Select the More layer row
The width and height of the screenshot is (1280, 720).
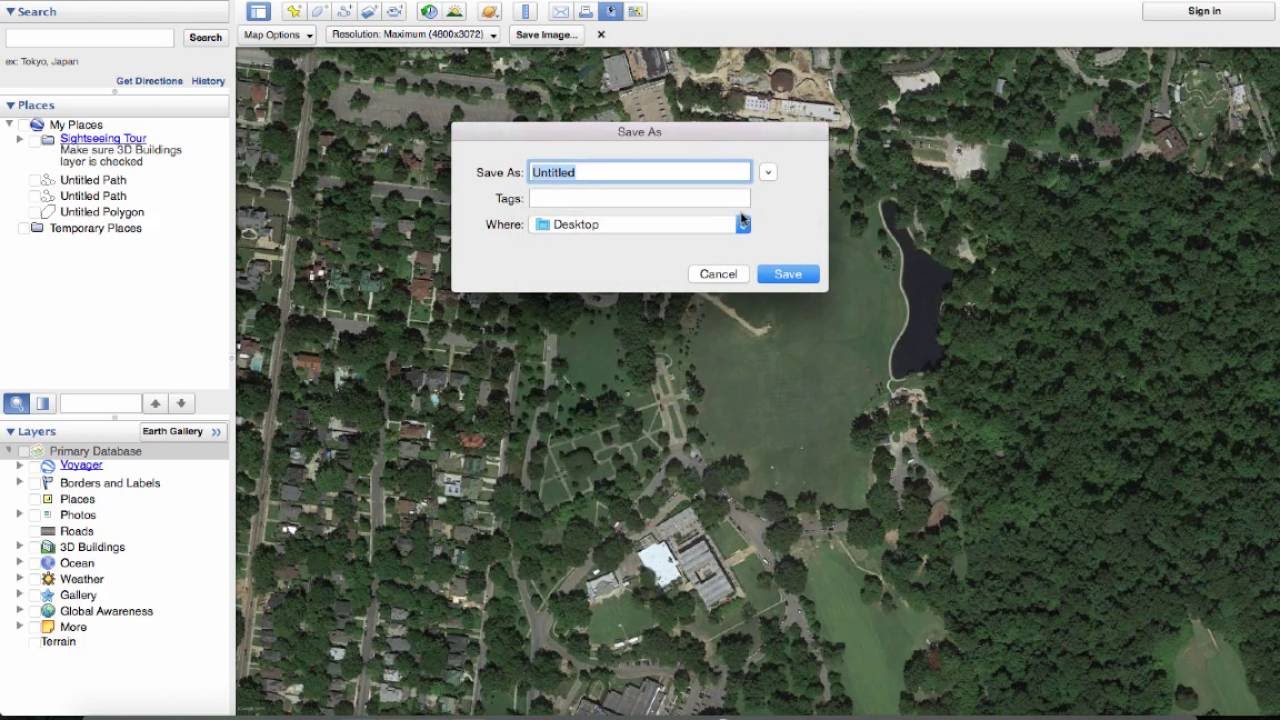click(x=73, y=627)
